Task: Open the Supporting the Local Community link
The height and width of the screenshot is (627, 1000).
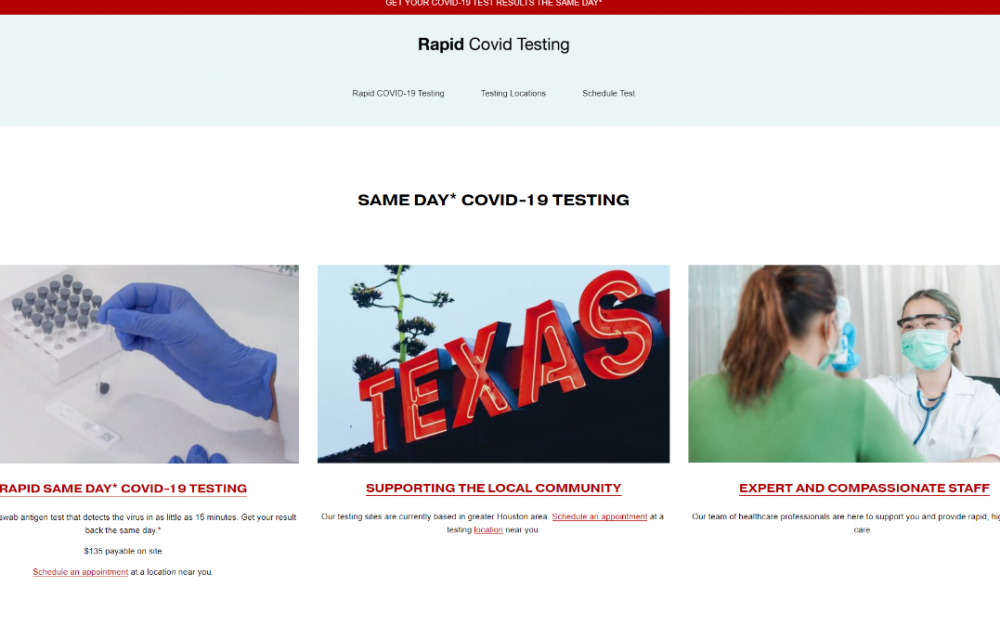Action: [x=494, y=488]
